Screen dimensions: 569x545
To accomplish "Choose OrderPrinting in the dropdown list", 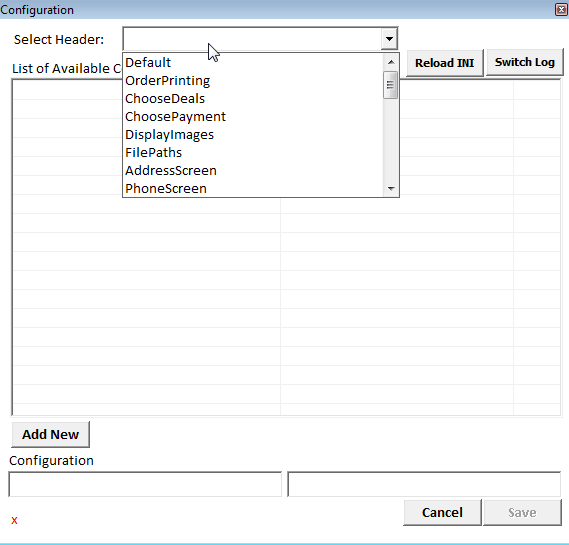I will click(x=253, y=81).
